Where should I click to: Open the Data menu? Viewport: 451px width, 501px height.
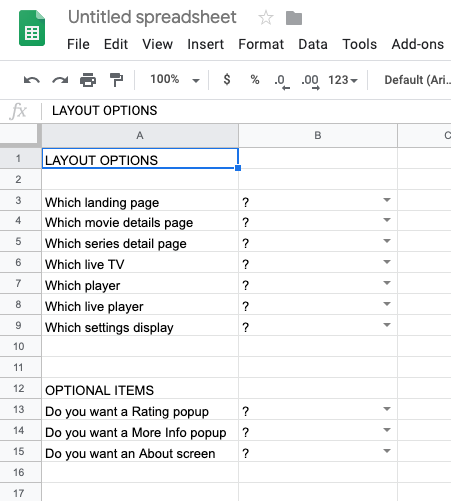[313, 44]
